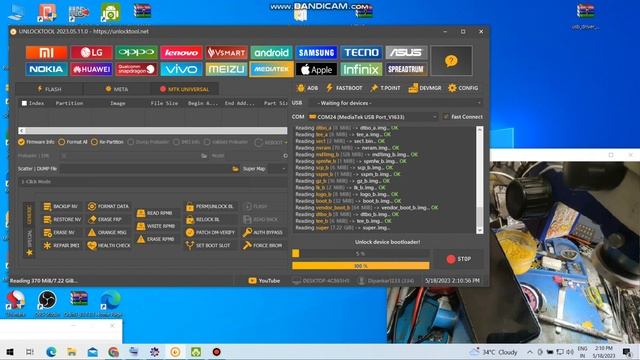The image size is (640, 360).
Task: Open DEVMGR device manager
Action: tap(425, 88)
